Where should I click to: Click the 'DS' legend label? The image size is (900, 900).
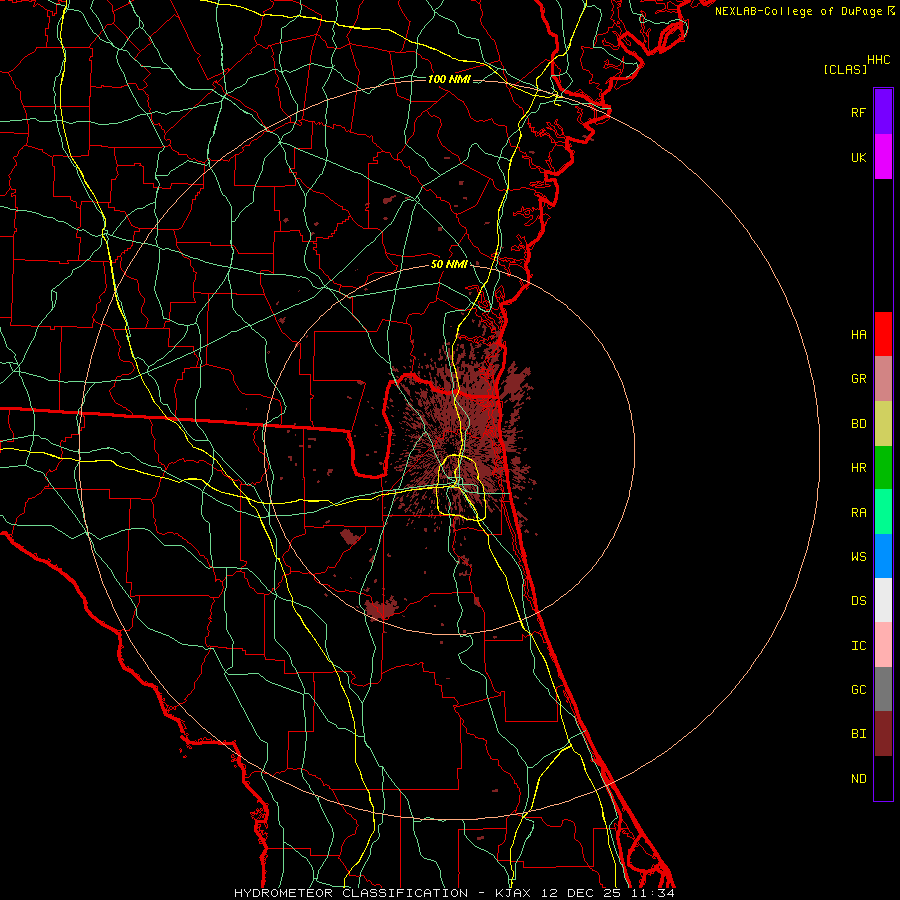coord(859,601)
